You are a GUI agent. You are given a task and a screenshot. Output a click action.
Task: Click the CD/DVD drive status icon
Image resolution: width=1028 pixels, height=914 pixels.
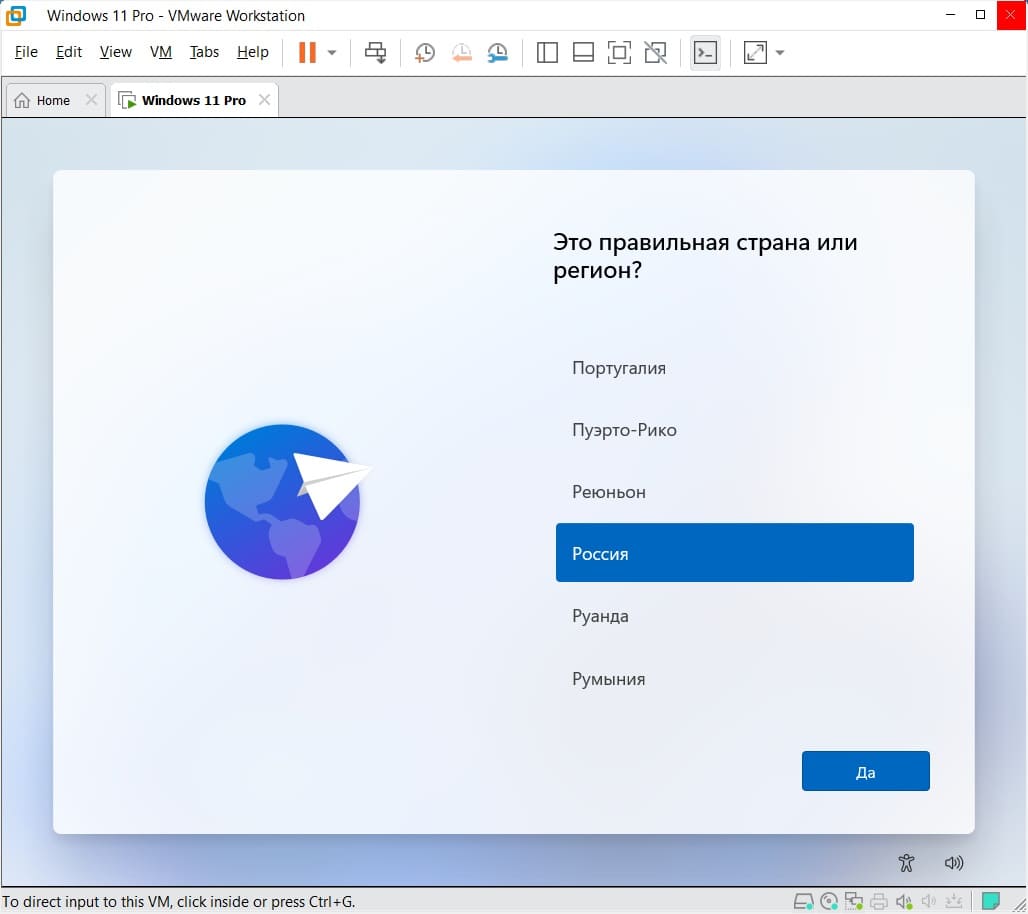click(x=829, y=902)
